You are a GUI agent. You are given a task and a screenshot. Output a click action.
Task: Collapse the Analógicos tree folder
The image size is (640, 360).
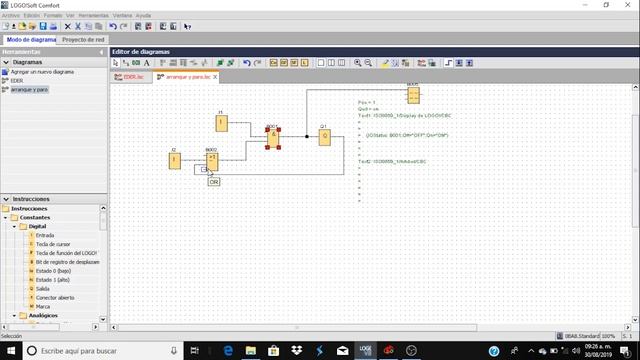click(14, 316)
